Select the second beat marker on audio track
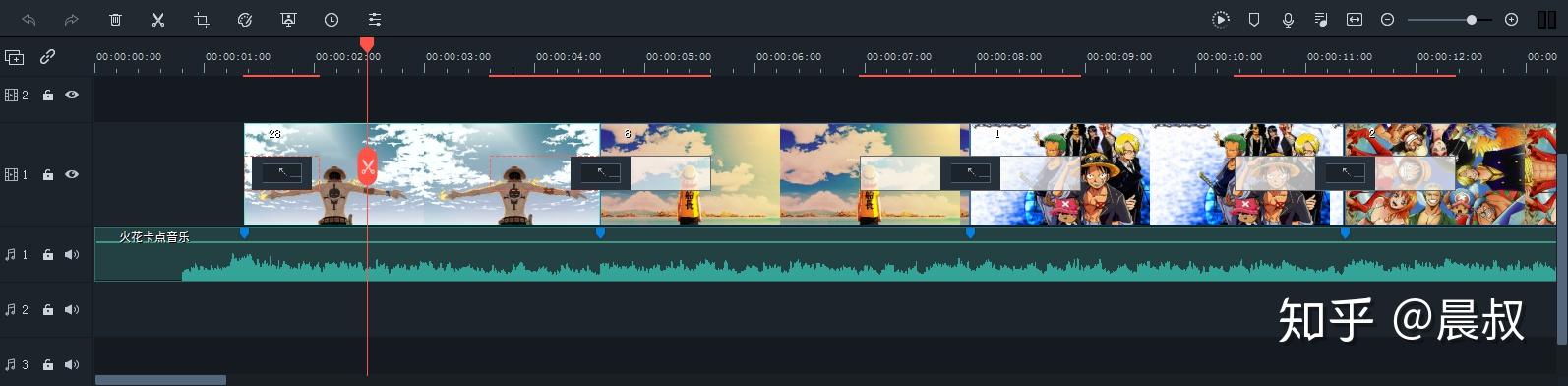1568x386 pixels. click(x=600, y=233)
